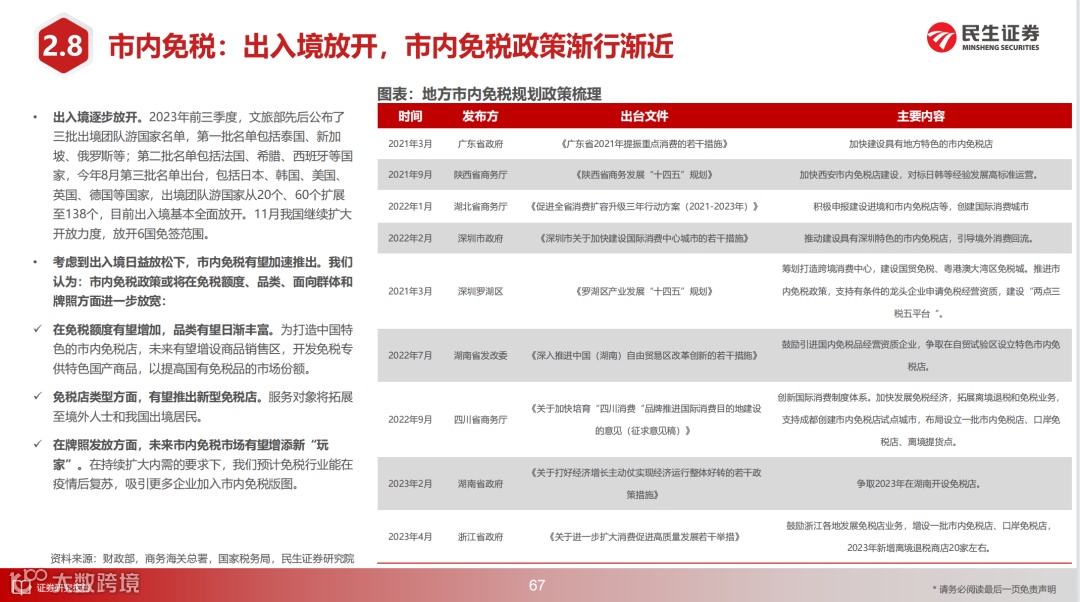Select the 湖南省政府 cell
Image resolution: width=1080 pixels, height=602 pixels.
coord(480,484)
